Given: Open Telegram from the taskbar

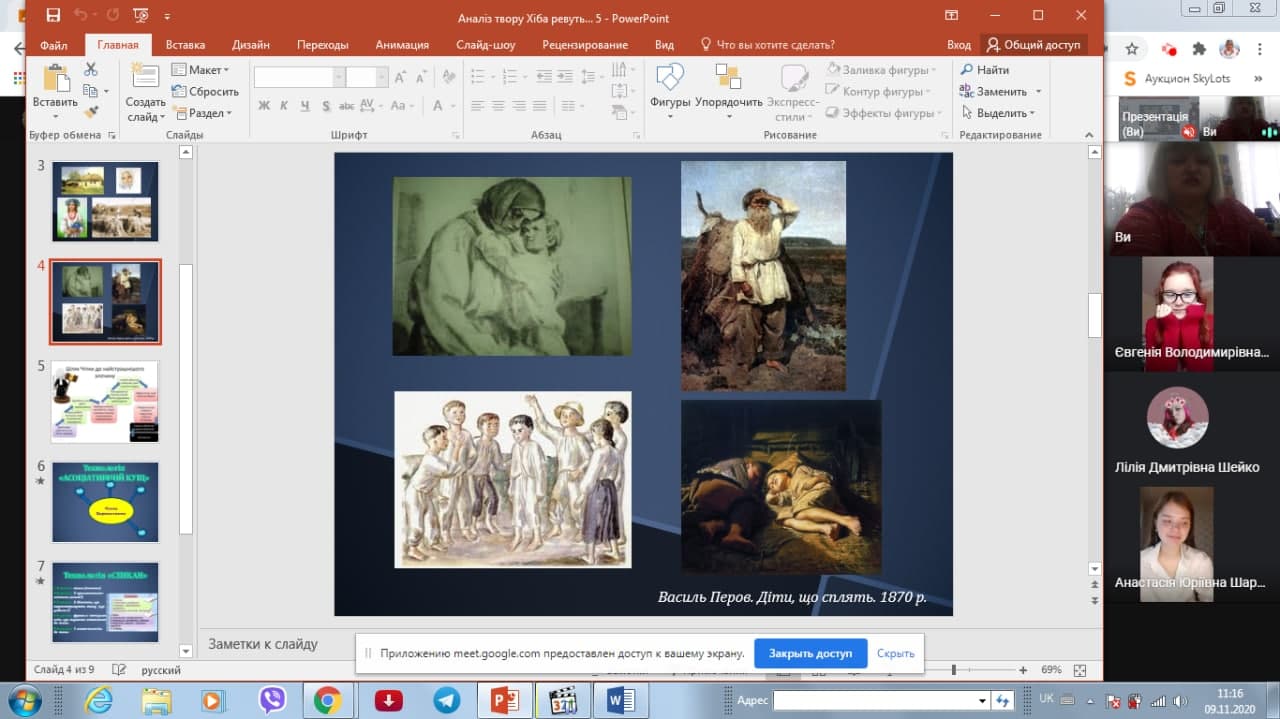Looking at the screenshot, I should (x=446, y=700).
